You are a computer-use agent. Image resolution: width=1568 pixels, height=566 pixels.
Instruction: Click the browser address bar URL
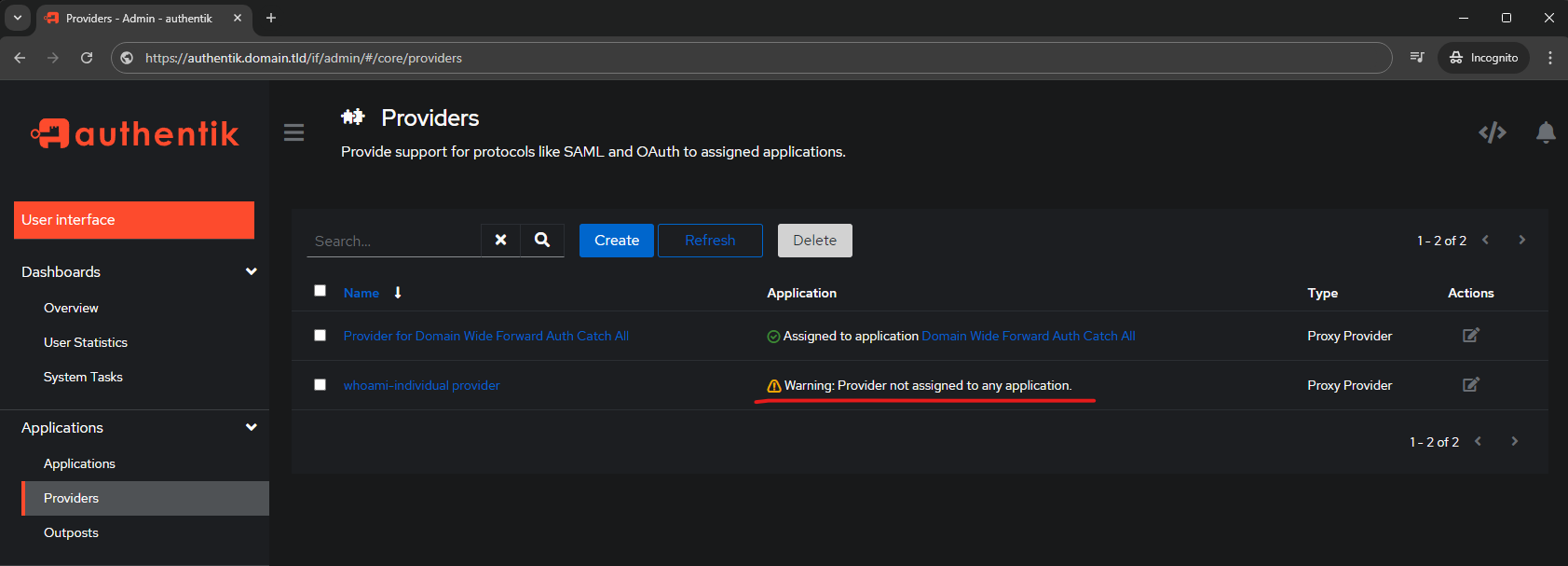[x=304, y=58]
